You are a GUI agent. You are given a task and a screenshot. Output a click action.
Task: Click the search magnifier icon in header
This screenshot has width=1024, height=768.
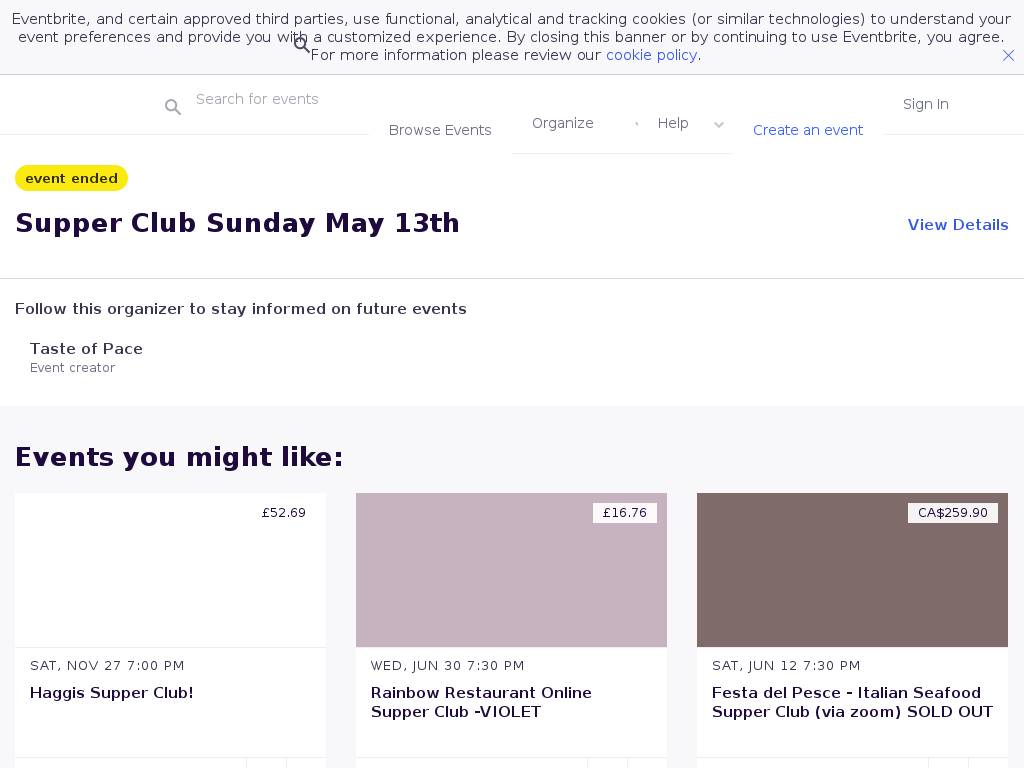[x=173, y=107]
